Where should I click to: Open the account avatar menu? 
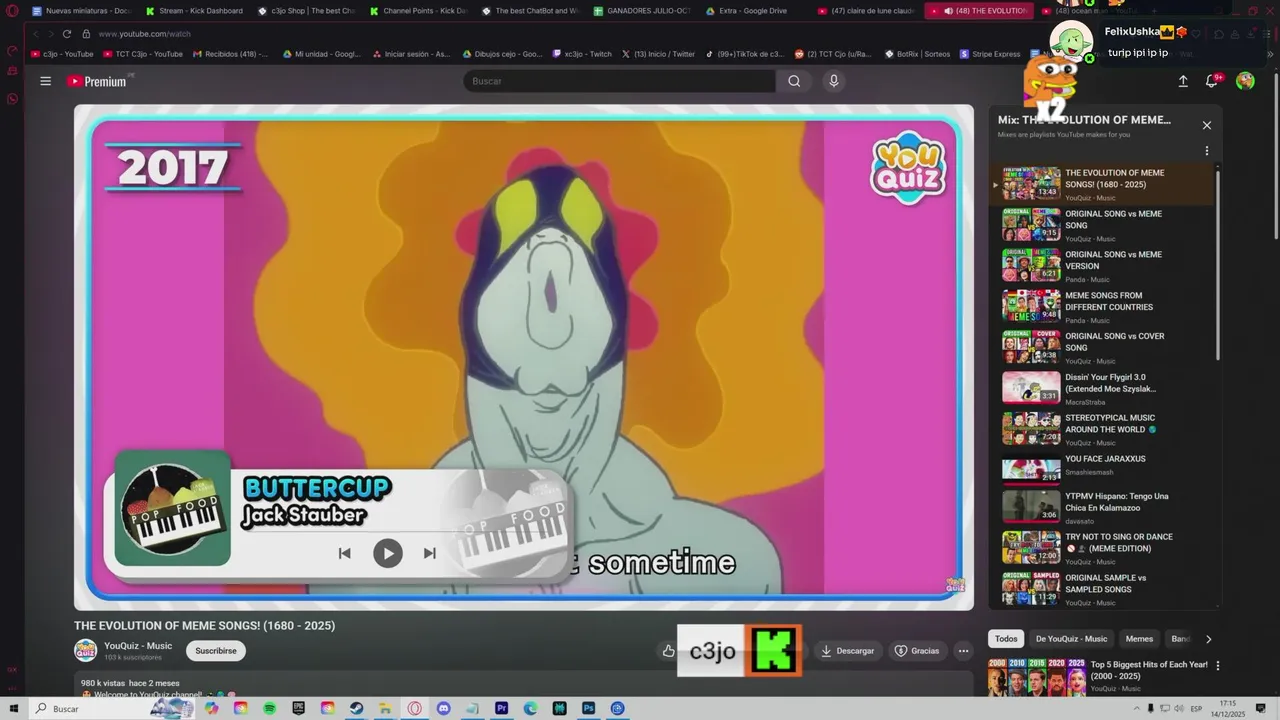click(x=1245, y=81)
